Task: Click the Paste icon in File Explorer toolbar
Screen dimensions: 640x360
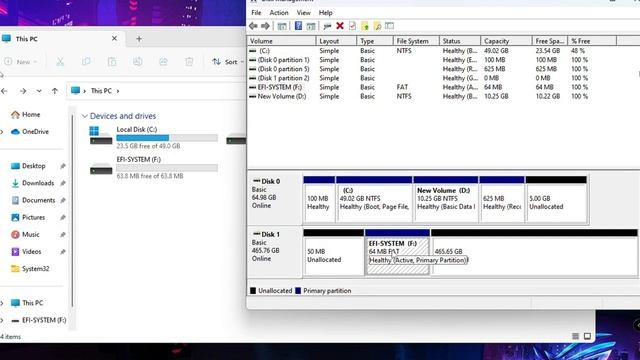Action: [x=112, y=62]
